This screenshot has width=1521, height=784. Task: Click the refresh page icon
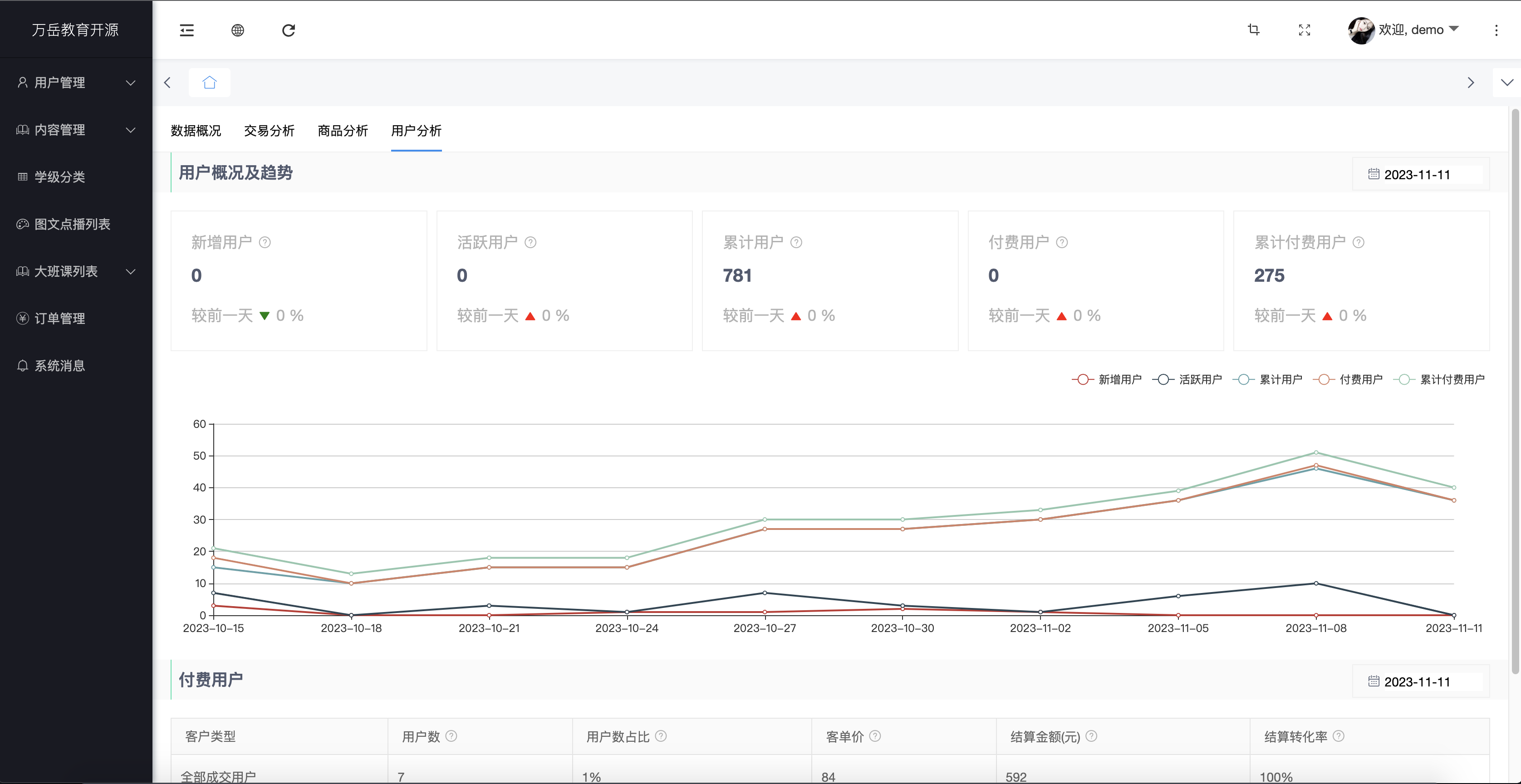288,30
